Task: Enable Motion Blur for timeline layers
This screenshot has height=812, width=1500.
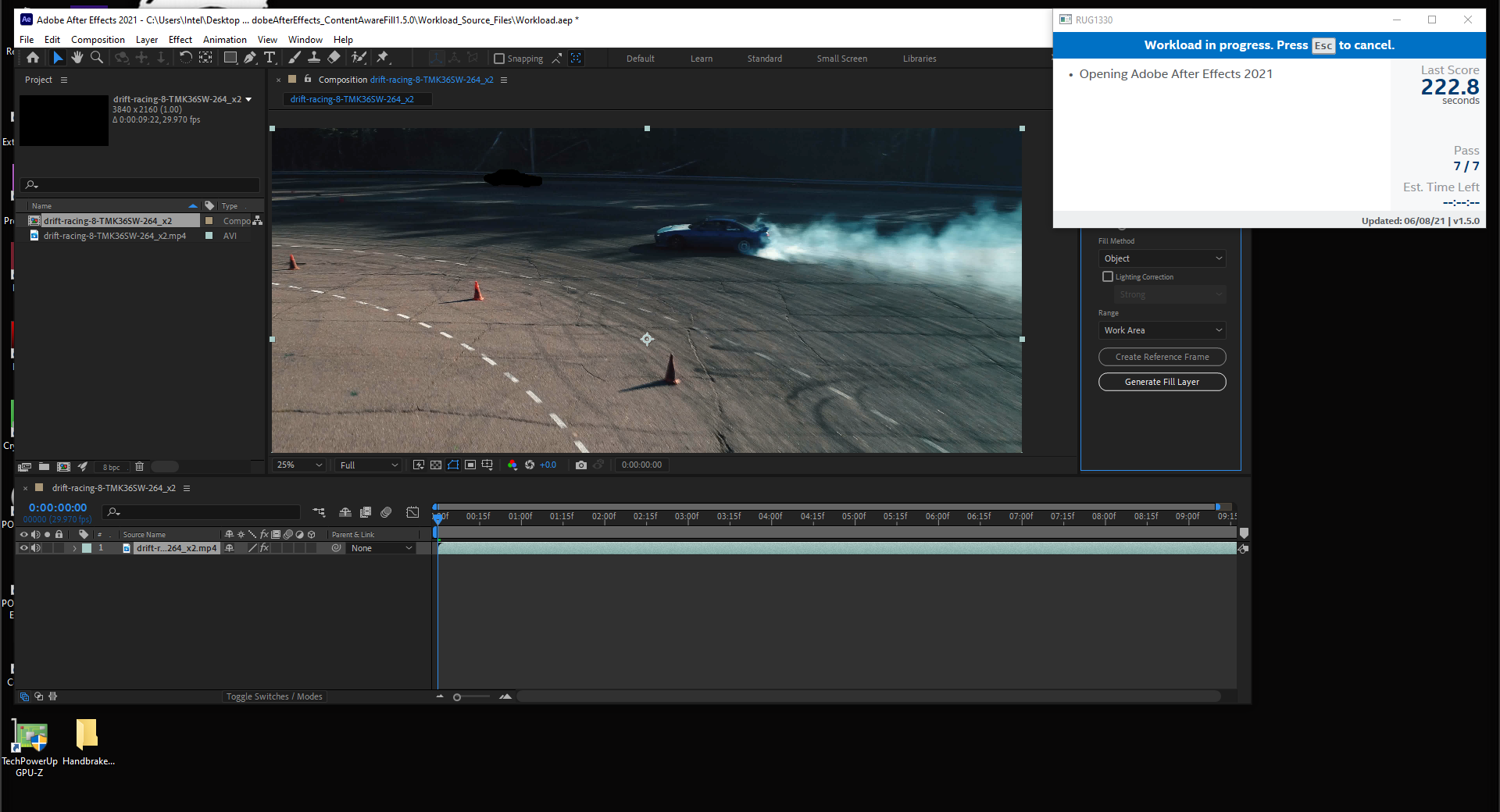Action: click(x=386, y=513)
